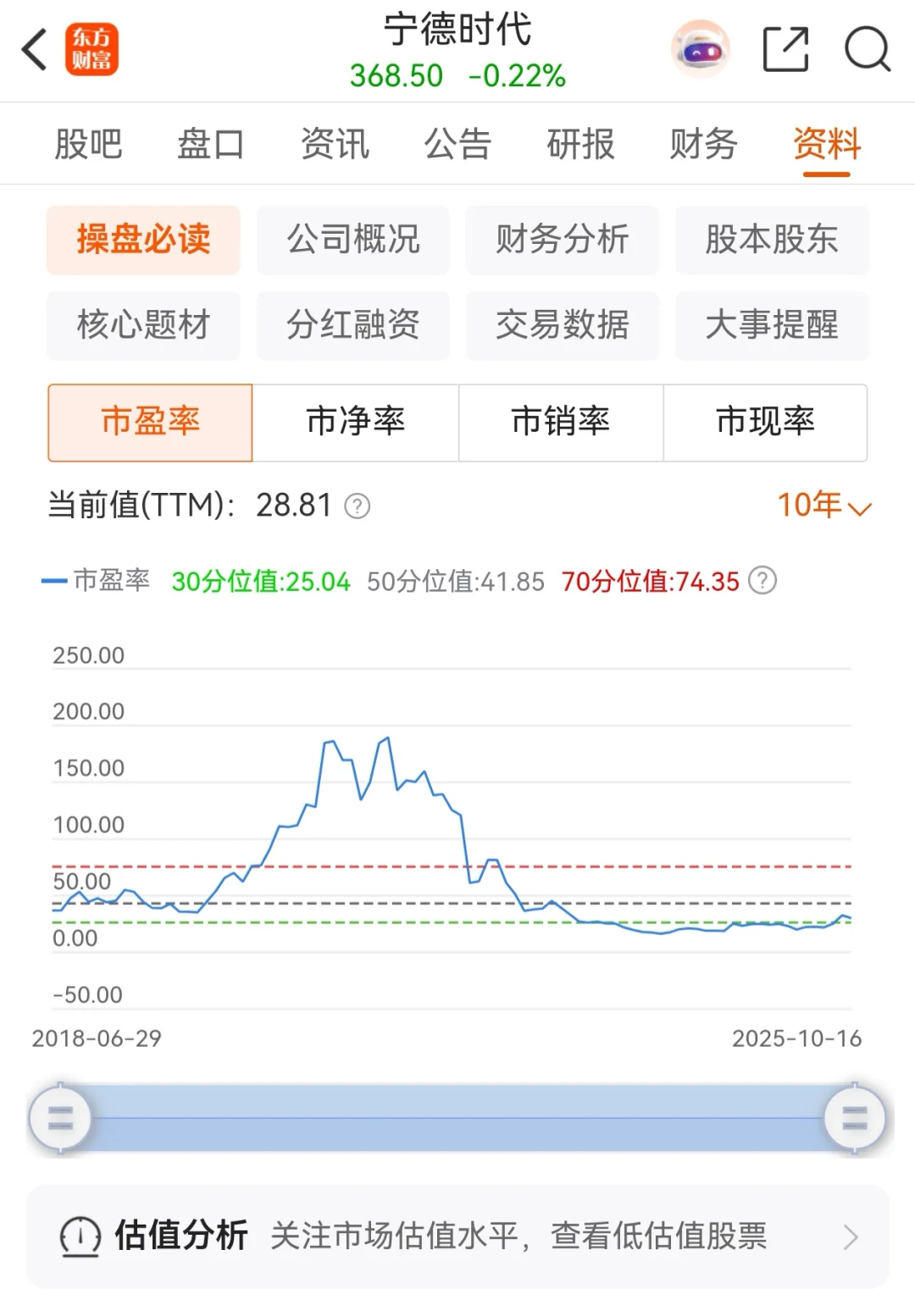
Task: Grab the right handle of date range slider
Action: [x=855, y=1118]
